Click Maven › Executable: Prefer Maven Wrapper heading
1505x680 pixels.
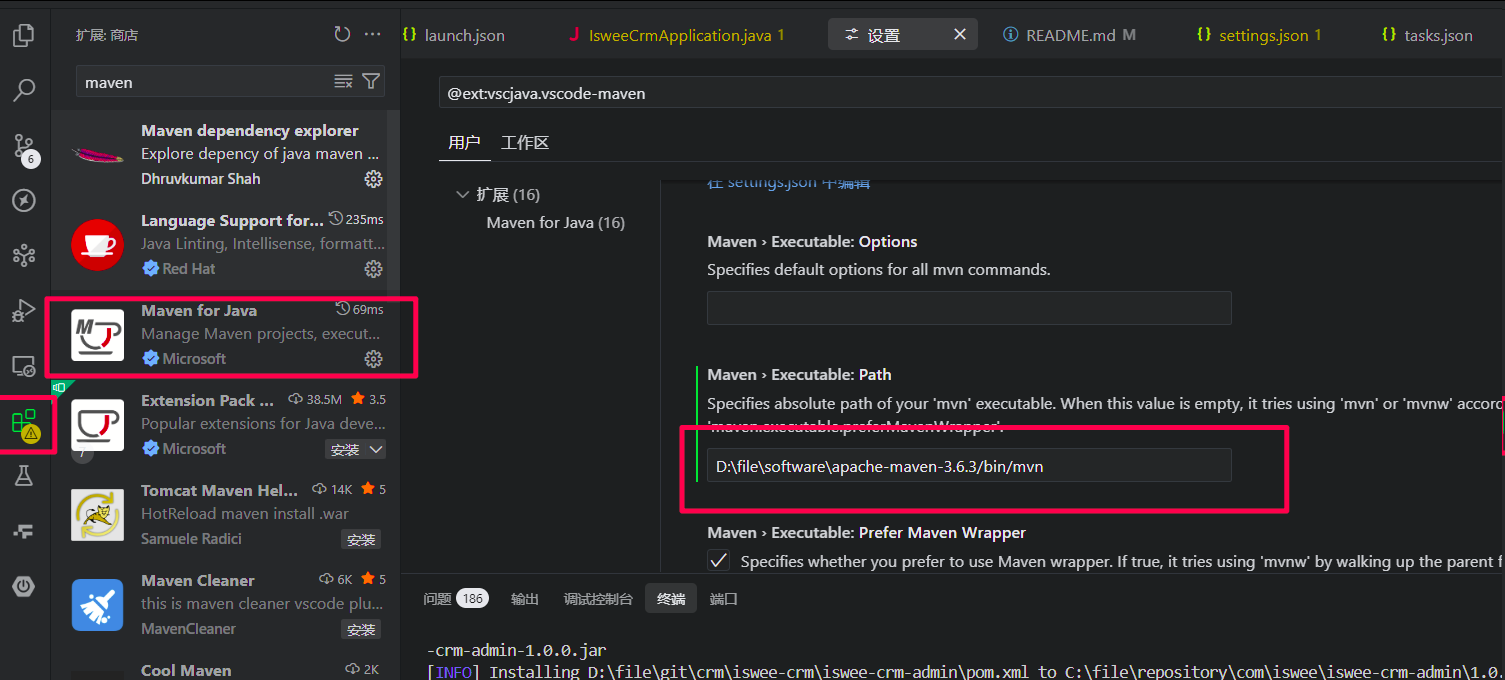[866, 533]
